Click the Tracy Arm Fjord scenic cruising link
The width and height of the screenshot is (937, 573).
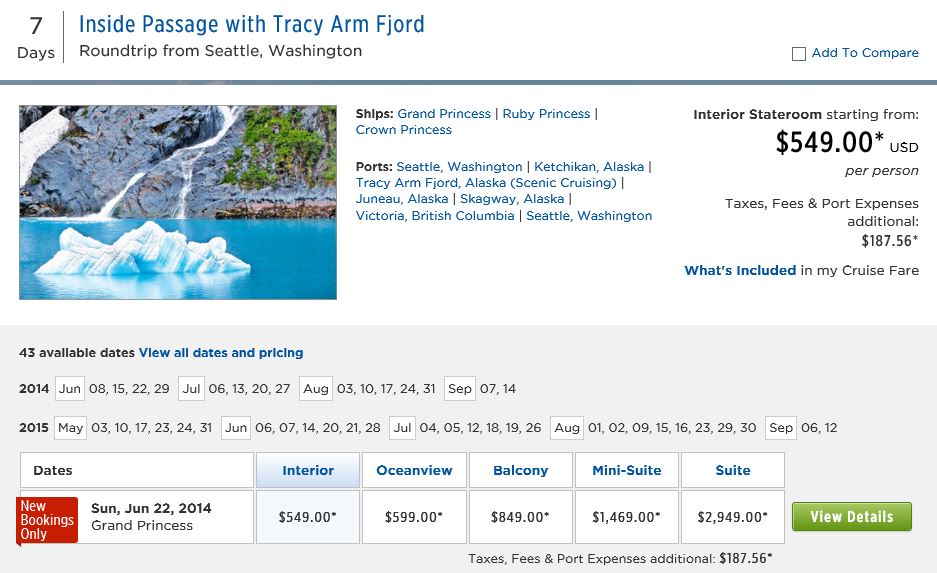486,183
